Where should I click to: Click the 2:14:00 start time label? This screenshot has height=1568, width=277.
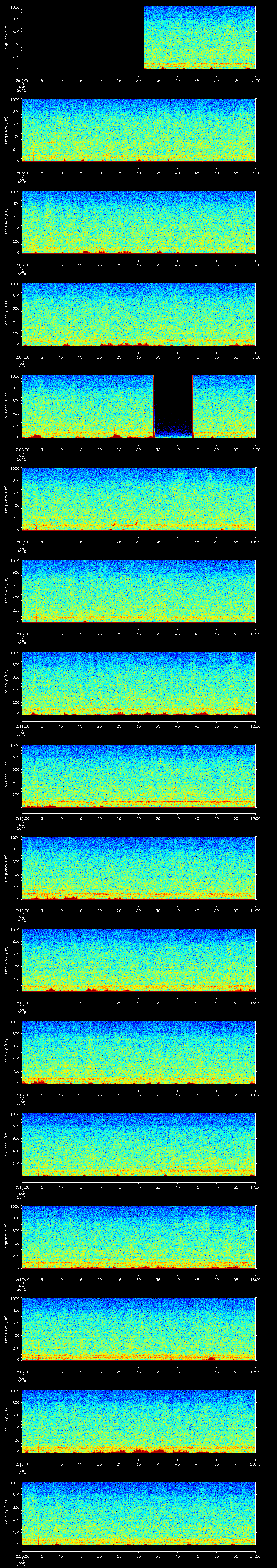pyautogui.click(x=22, y=1003)
